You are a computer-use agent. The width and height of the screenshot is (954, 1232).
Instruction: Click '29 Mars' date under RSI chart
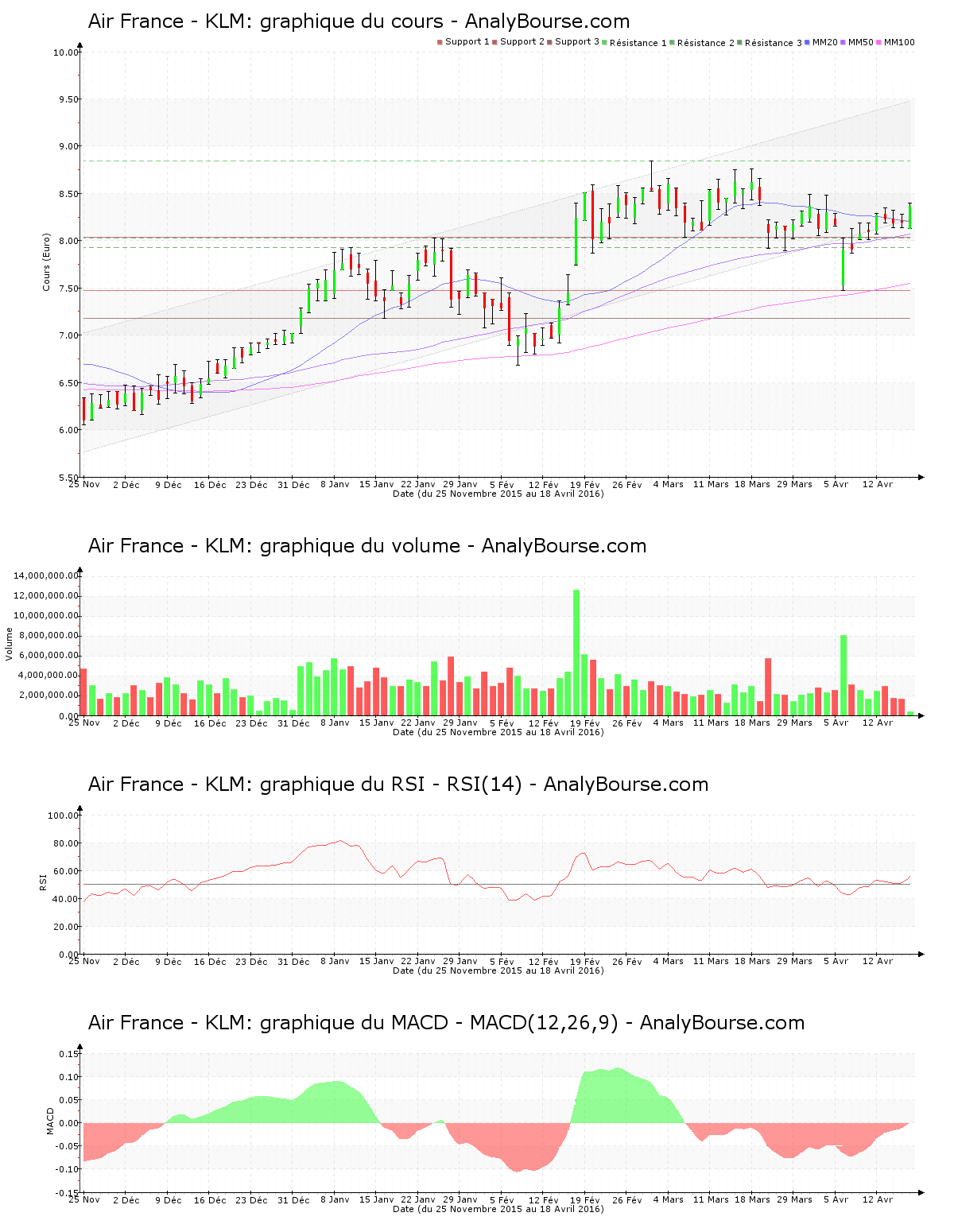[794, 961]
